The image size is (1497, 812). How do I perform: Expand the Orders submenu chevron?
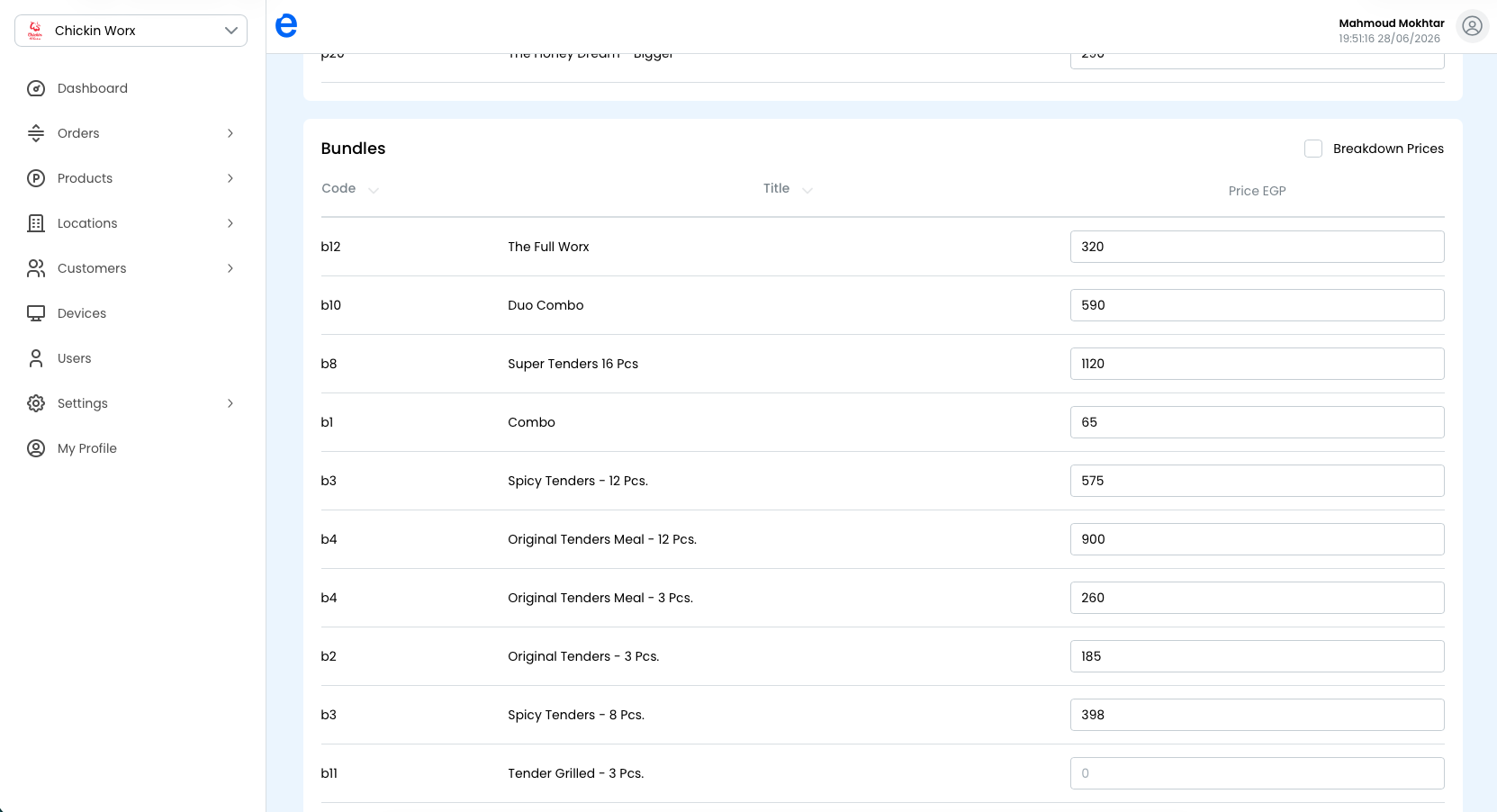pos(230,133)
